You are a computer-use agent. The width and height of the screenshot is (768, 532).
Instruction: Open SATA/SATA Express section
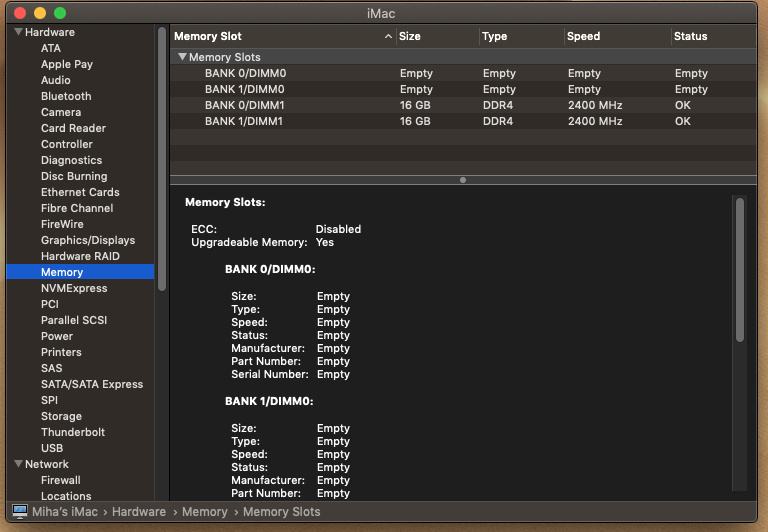click(x=92, y=384)
